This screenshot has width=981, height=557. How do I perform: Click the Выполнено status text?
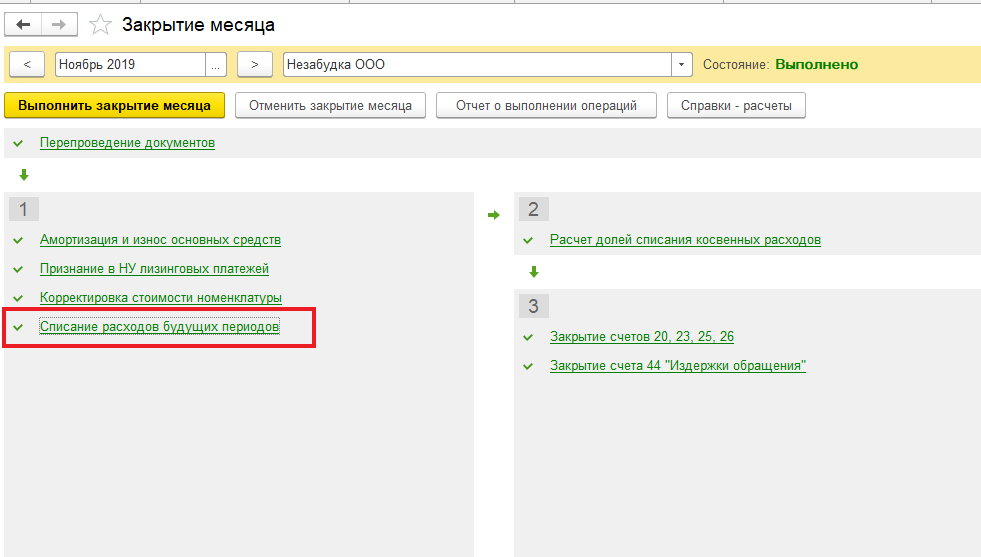tap(816, 64)
